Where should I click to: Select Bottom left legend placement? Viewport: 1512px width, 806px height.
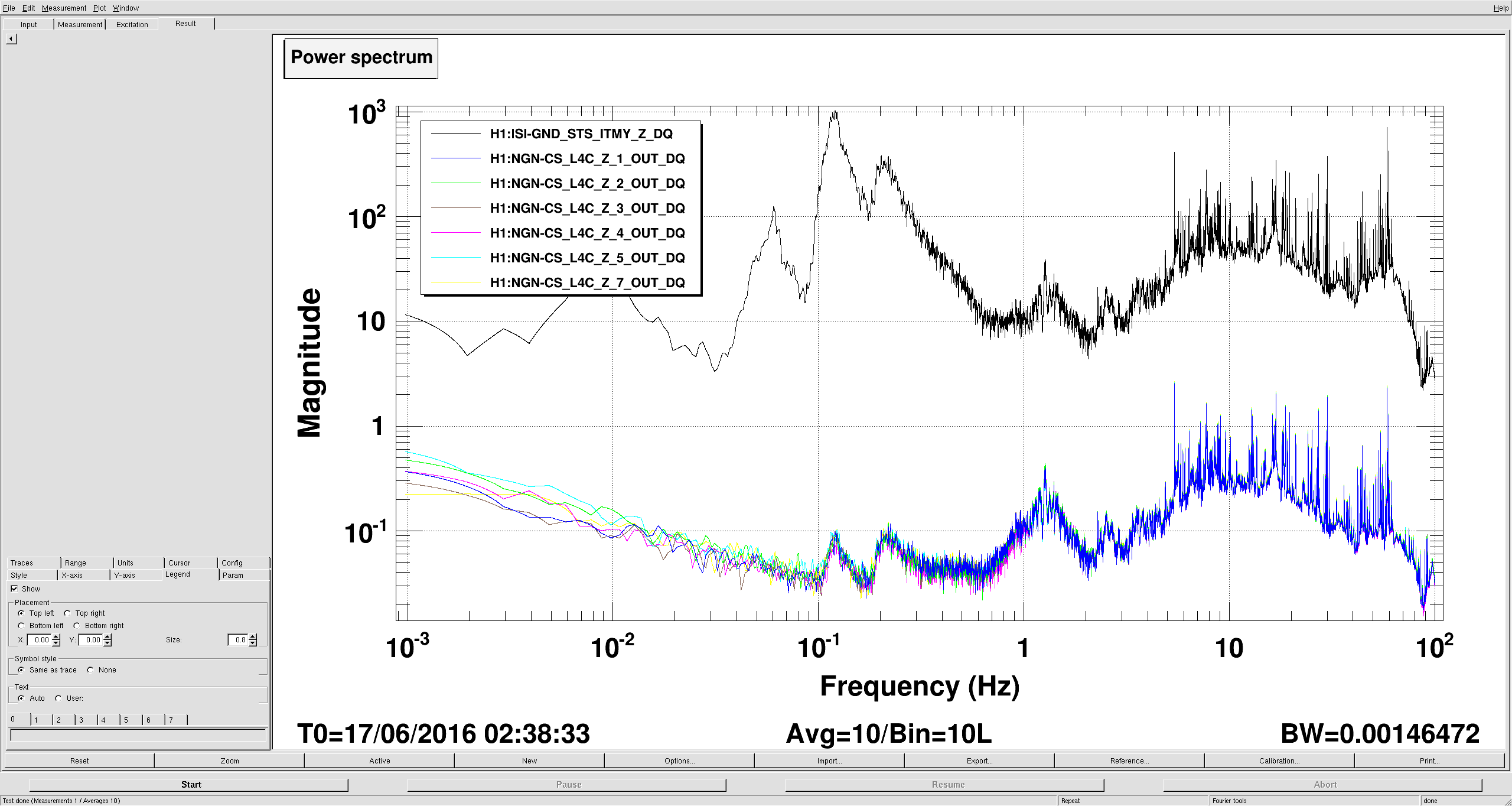point(21,626)
